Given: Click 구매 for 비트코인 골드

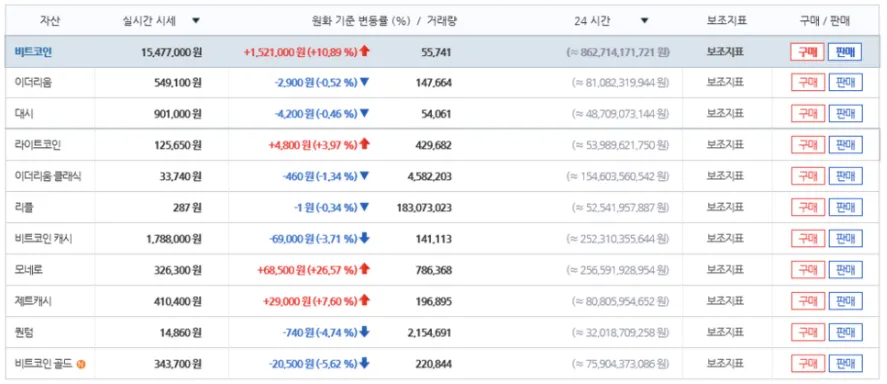Looking at the screenshot, I should [x=807, y=364].
